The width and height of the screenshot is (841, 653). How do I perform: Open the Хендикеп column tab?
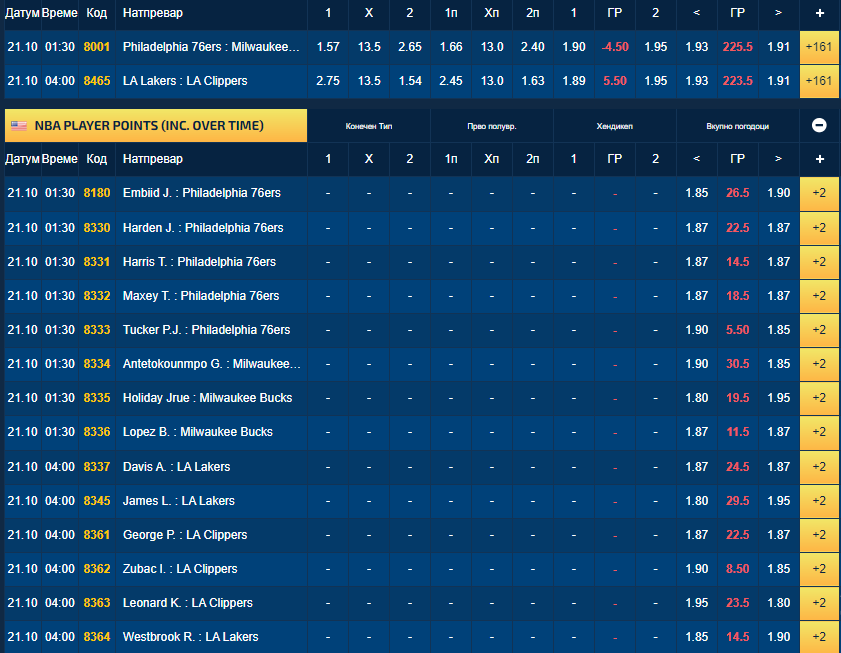(x=614, y=126)
